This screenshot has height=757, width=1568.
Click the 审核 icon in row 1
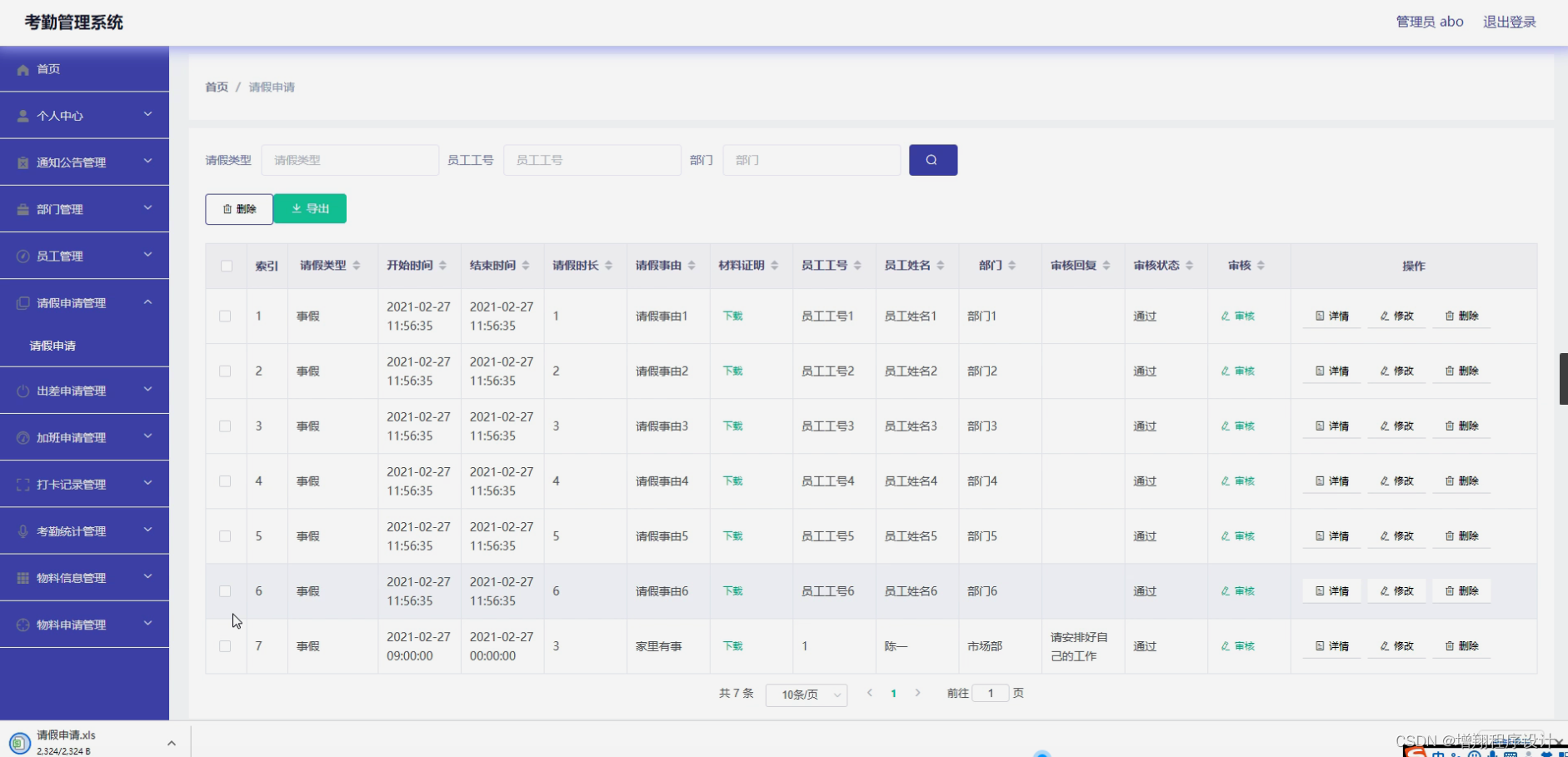point(1226,316)
